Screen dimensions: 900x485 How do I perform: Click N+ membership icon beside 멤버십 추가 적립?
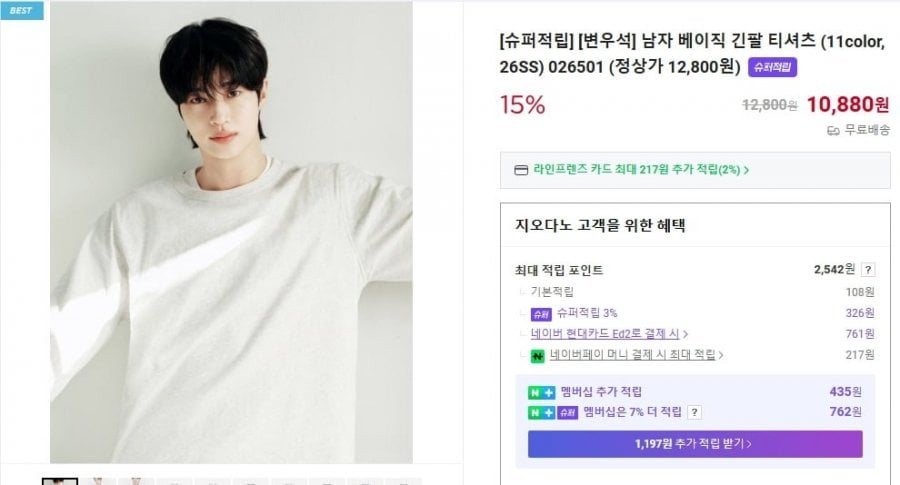(541, 392)
